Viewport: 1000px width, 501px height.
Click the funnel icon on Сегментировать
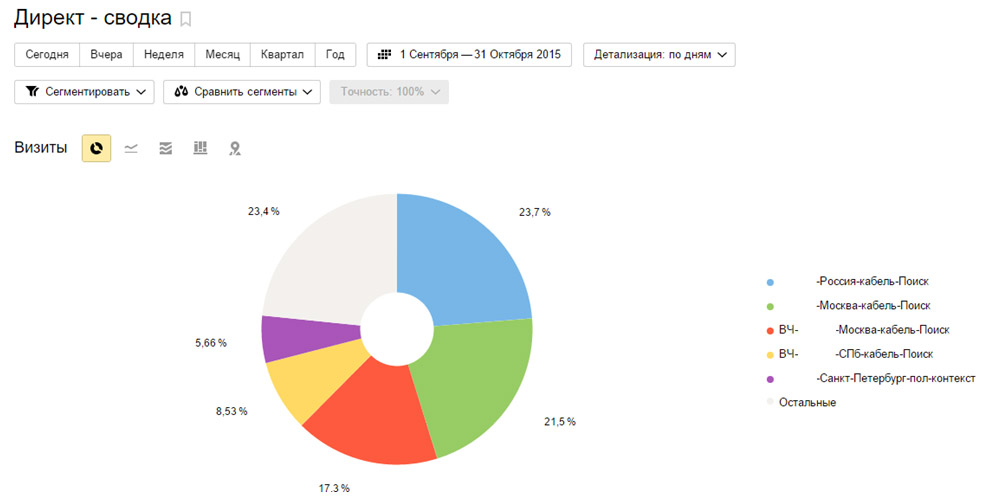tap(32, 92)
